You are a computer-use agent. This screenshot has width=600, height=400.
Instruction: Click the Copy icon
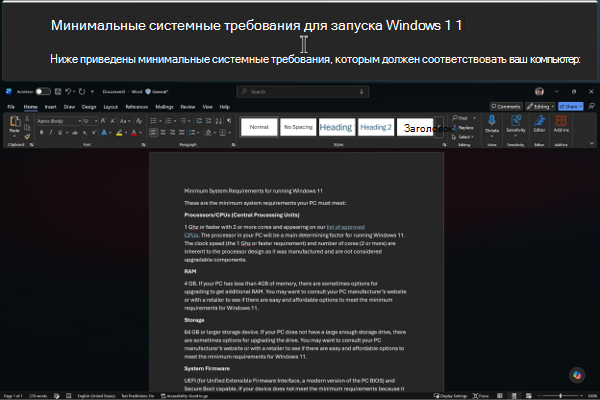tap(27, 127)
